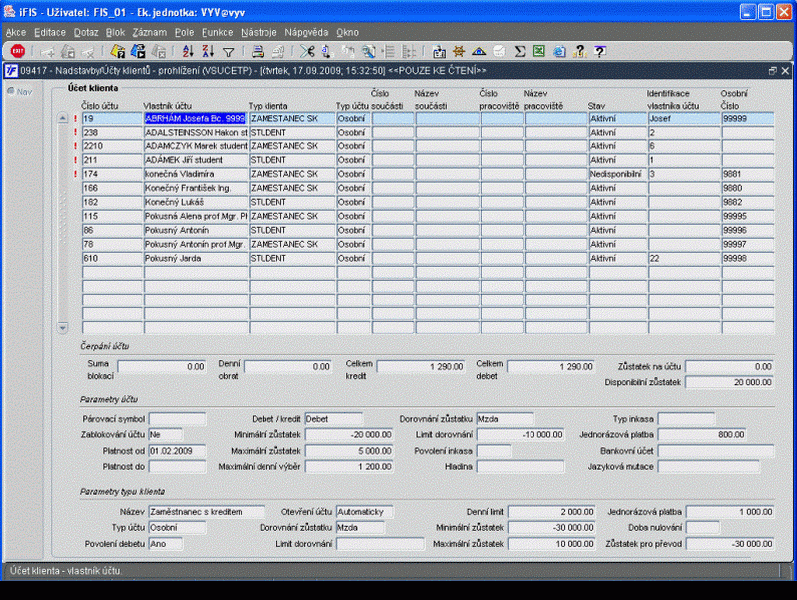The width and height of the screenshot is (797, 600).
Task: Click the funnel filter icon
Action: [228, 51]
